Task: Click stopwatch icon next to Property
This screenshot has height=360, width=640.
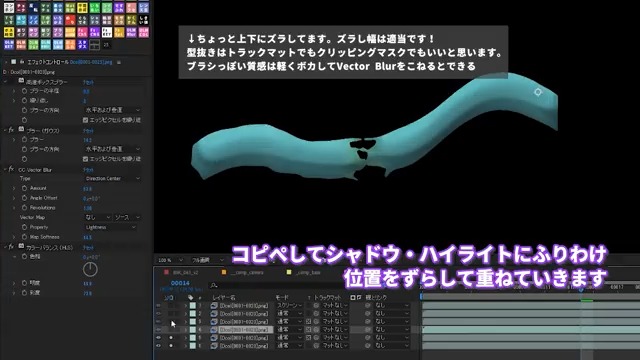Action: tap(24, 227)
